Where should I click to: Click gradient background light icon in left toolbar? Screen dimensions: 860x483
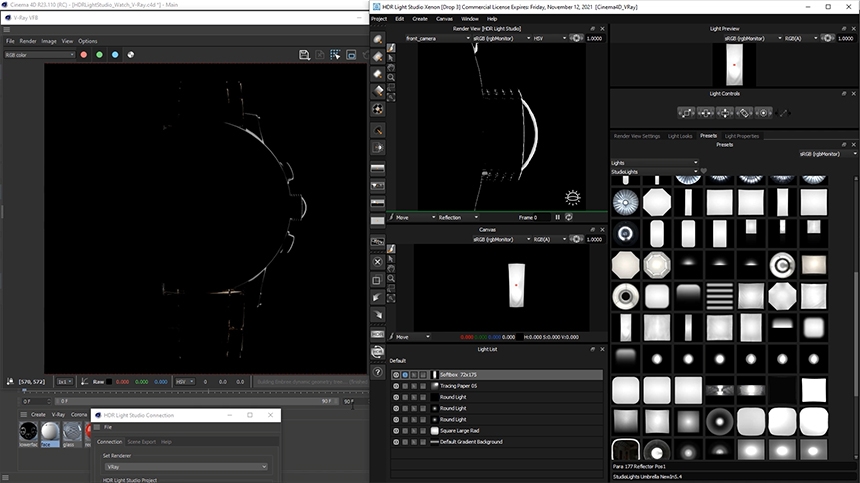click(377, 168)
